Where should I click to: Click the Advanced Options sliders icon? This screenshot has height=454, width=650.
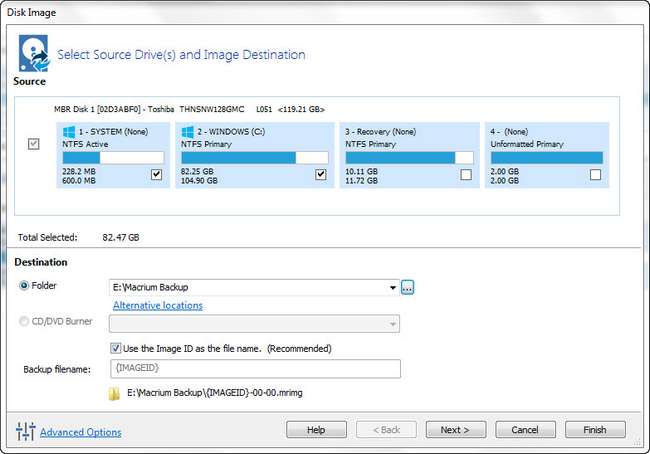[x=26, y=431]
